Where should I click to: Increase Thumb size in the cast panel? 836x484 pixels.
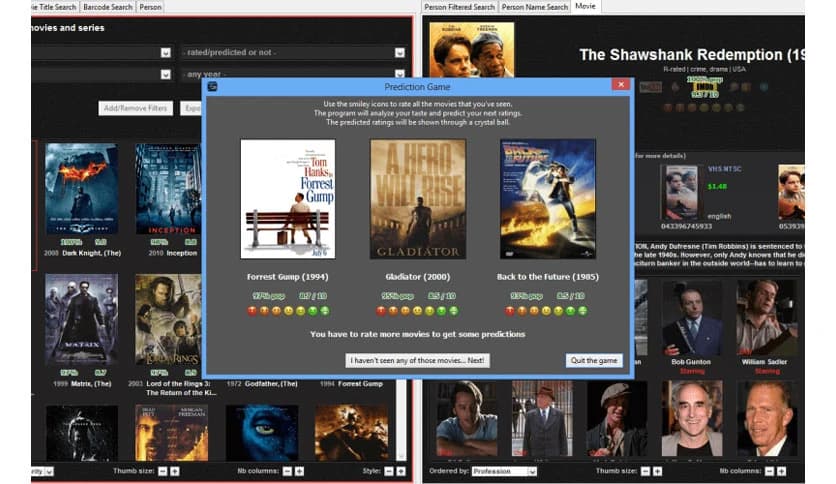658,471
